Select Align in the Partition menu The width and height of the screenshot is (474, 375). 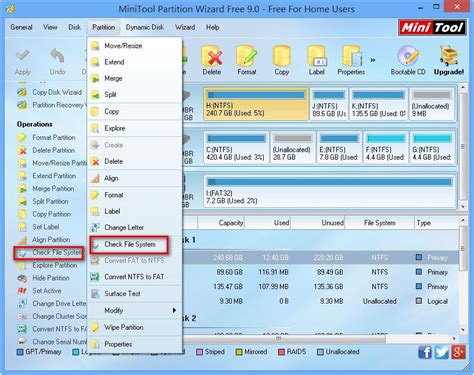click(135, 178)
